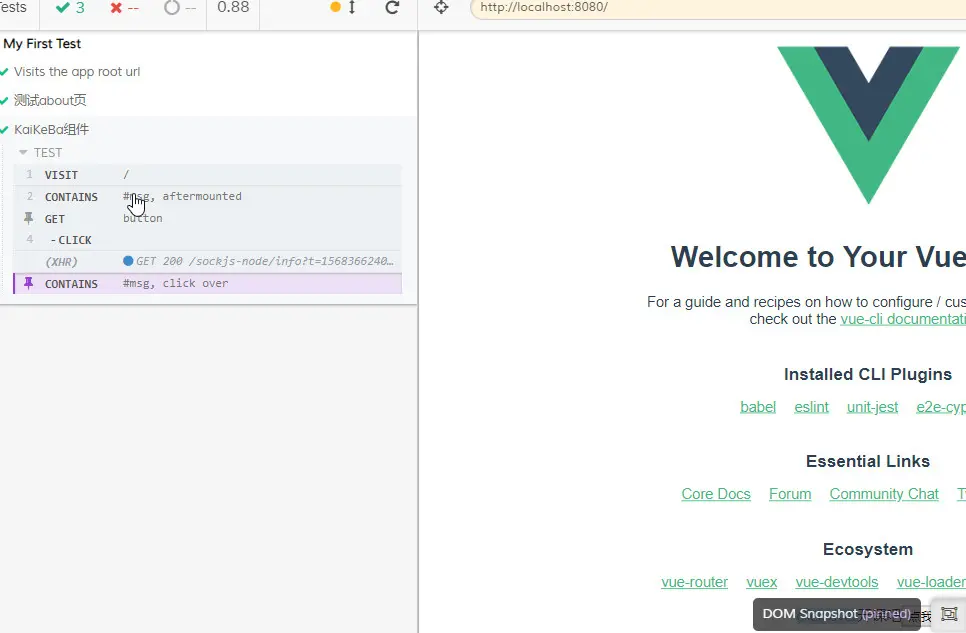Open the vue-loader link

(932, 582)
